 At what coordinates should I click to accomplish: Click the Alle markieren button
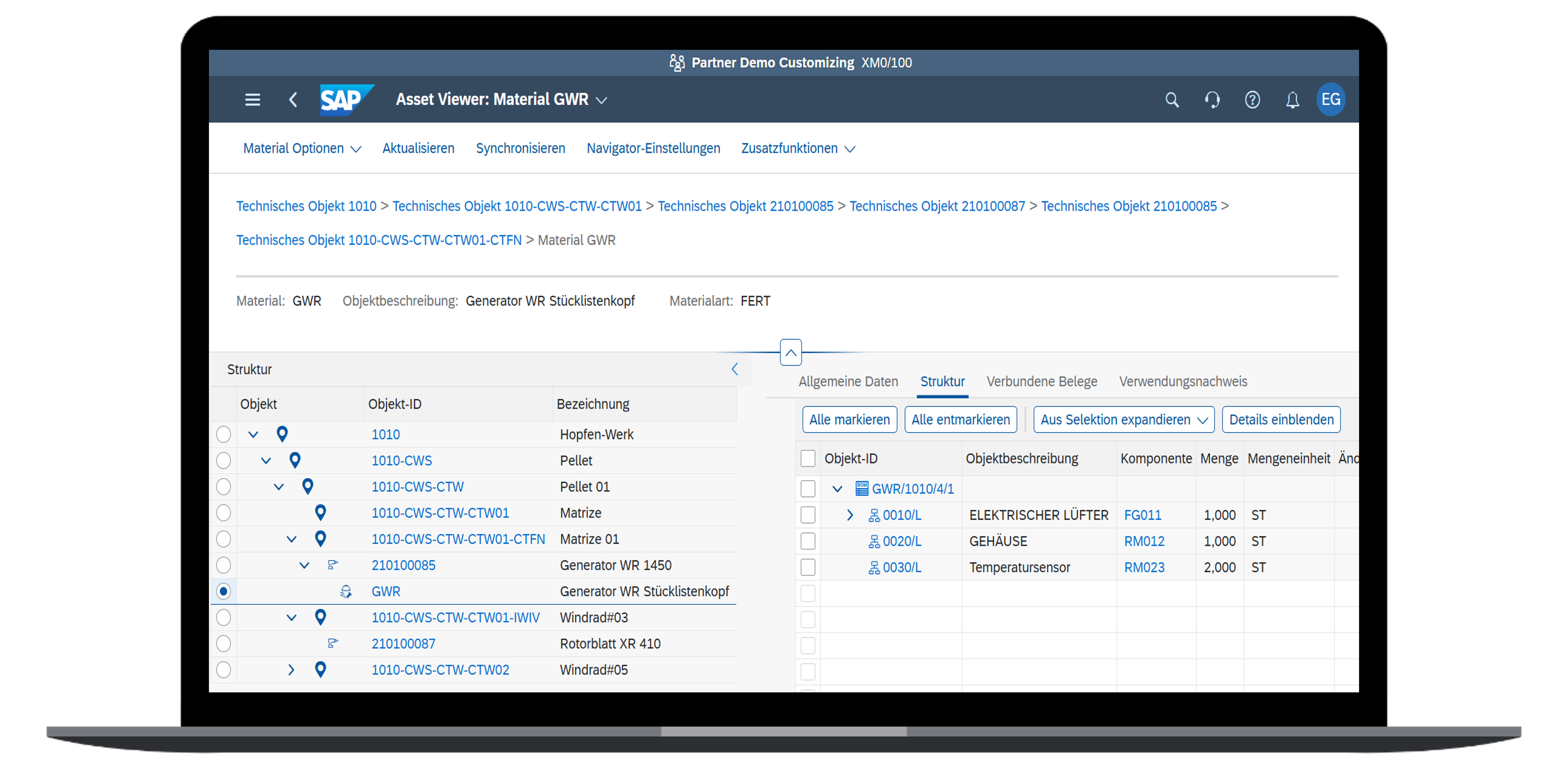849,420
